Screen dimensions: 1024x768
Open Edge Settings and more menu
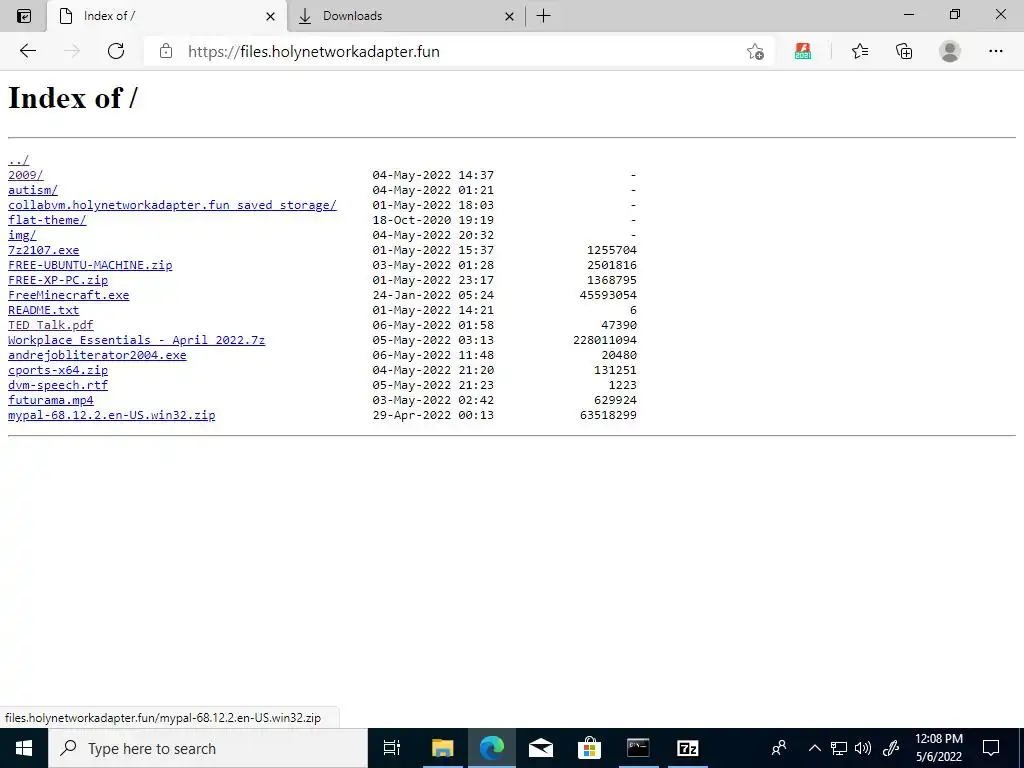click(x=995, y=51)
